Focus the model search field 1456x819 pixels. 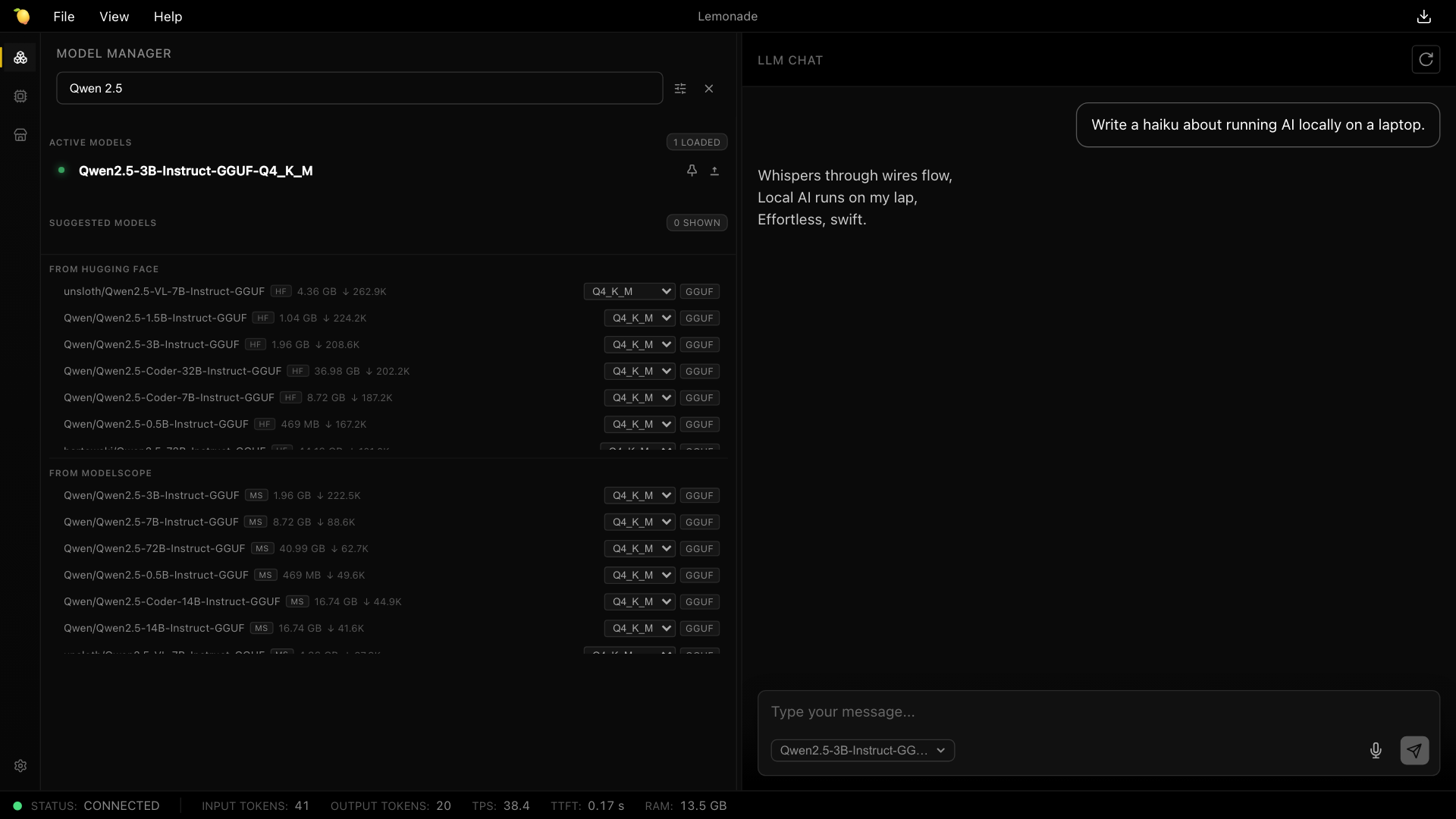coord(359,88)
